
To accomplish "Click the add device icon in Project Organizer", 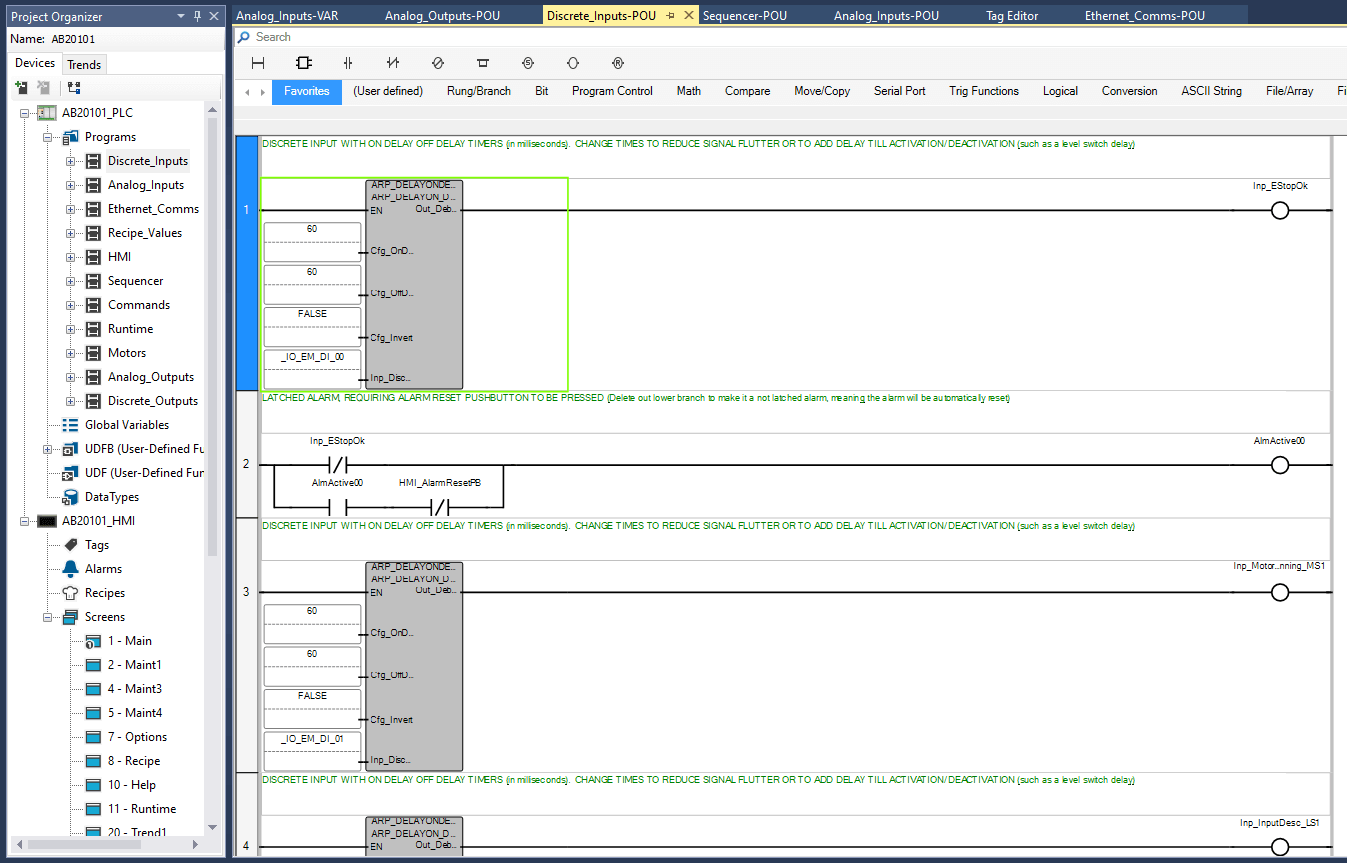I will (22, 88).
